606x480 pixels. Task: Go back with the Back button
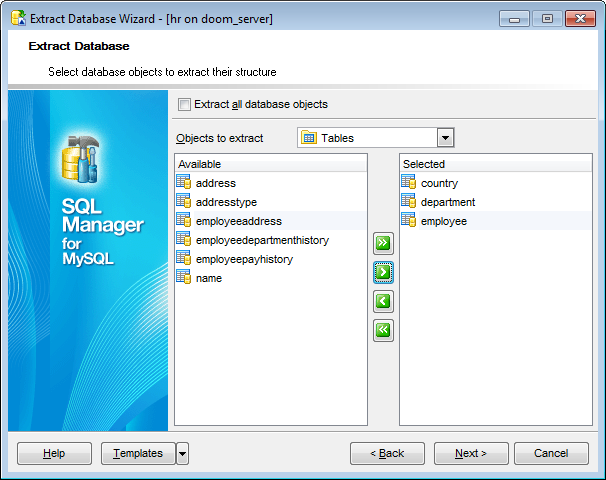pos(387,454)
